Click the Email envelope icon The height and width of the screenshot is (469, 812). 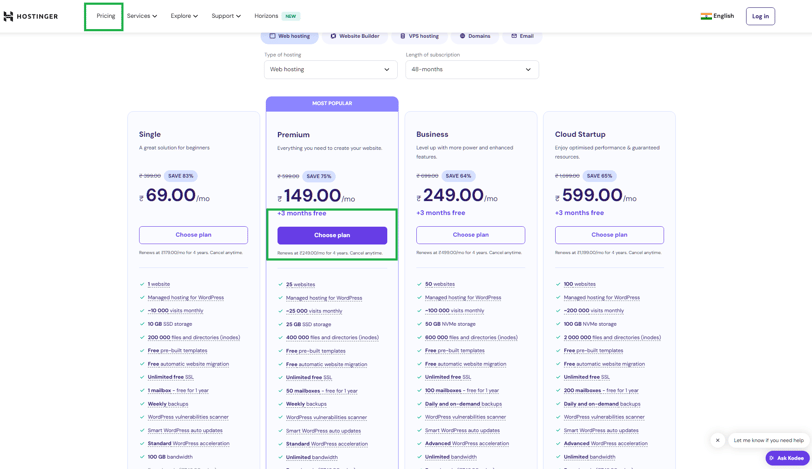(x=514, y=36)
